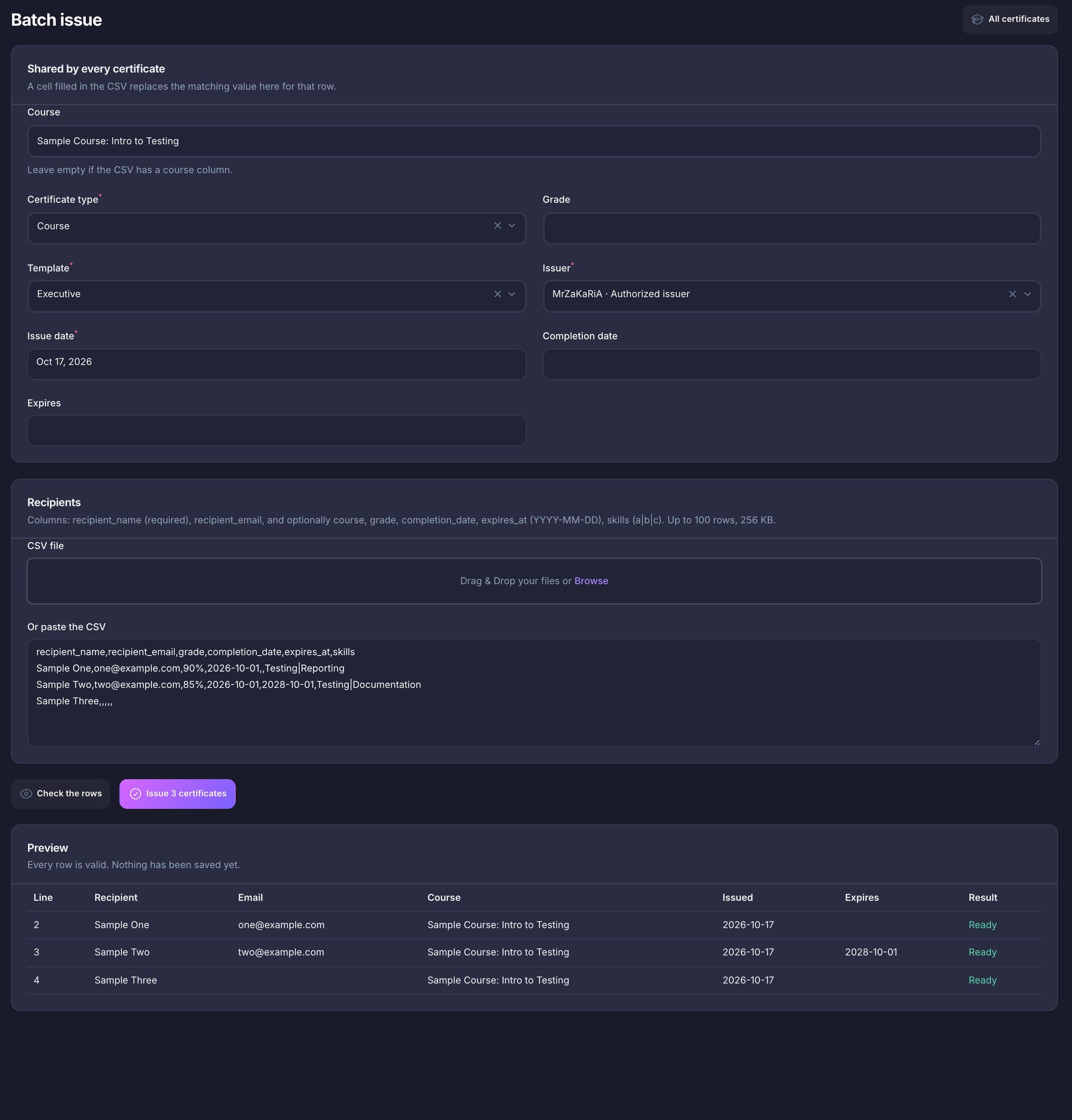Click the one@example.com email cell
This screenshot has width=1072, height=1120.
pyautogui.click(x=281, y=924)
